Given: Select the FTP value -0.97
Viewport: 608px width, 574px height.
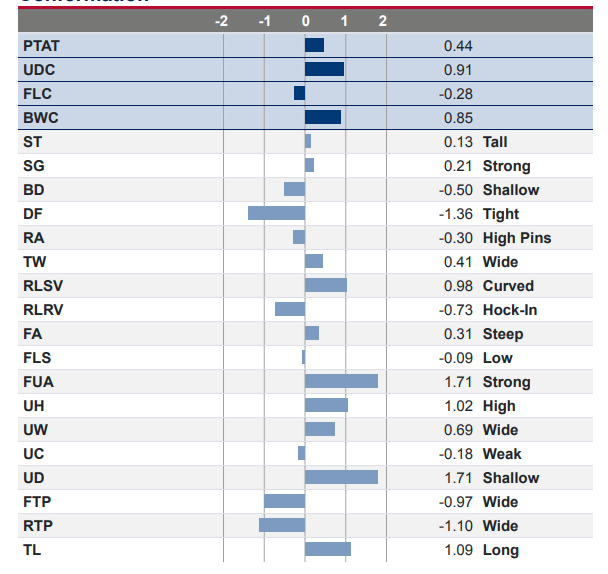Looking at the screenshot, I should (456, 502).
